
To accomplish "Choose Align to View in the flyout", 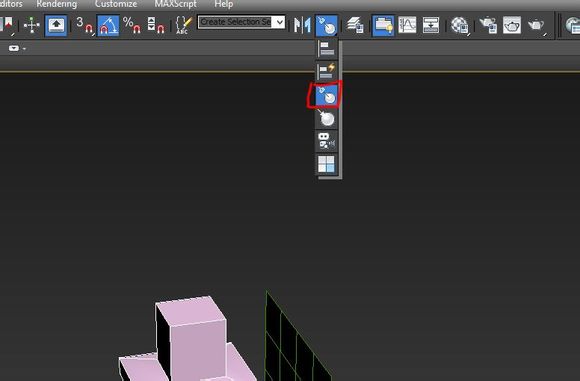I will tap(326, 164).
